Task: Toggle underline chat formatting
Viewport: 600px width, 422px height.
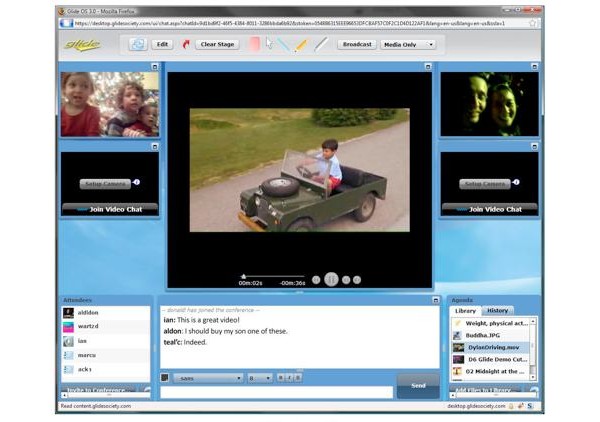Action: (298, 378)
